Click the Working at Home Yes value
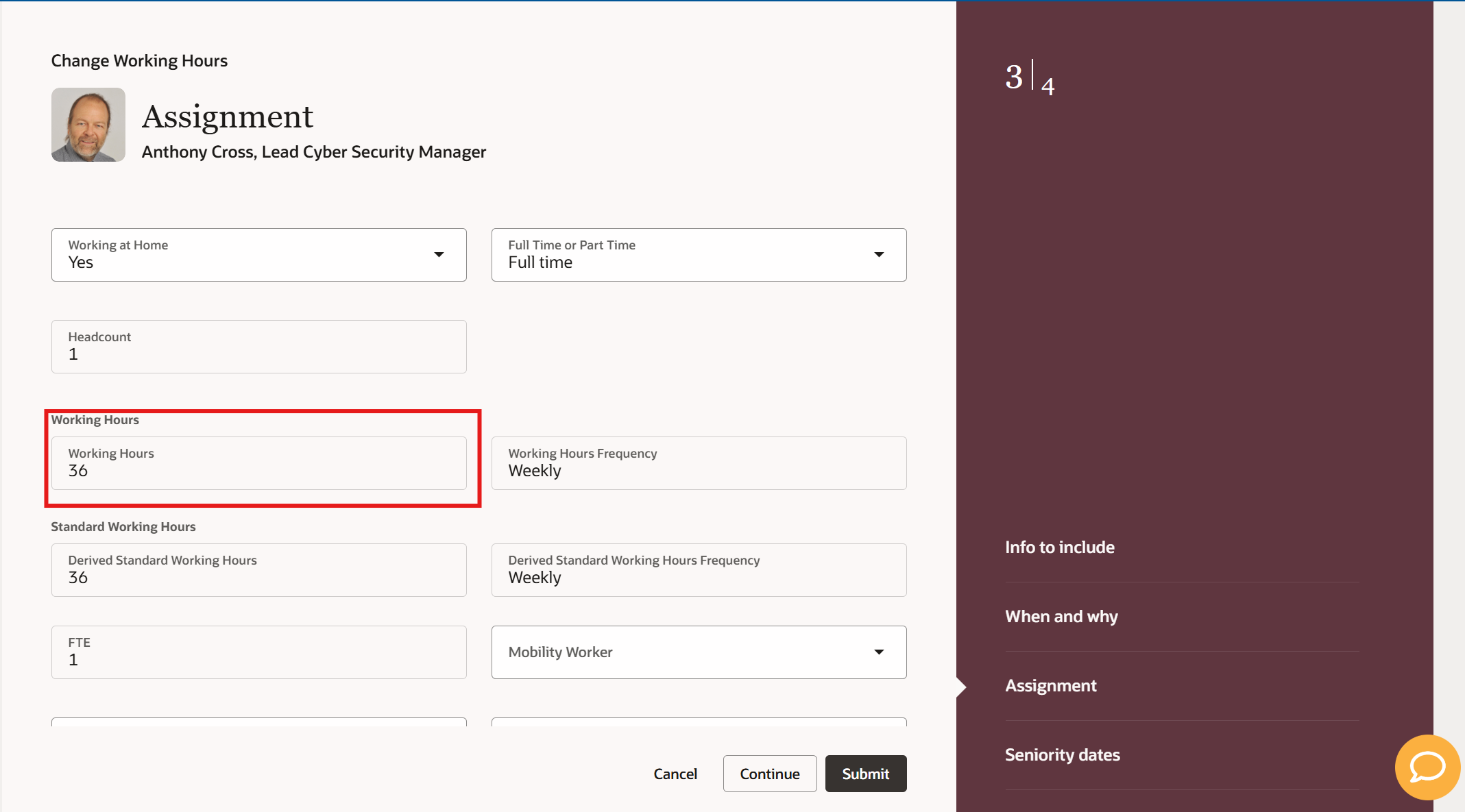 click(x=81, y=263)
